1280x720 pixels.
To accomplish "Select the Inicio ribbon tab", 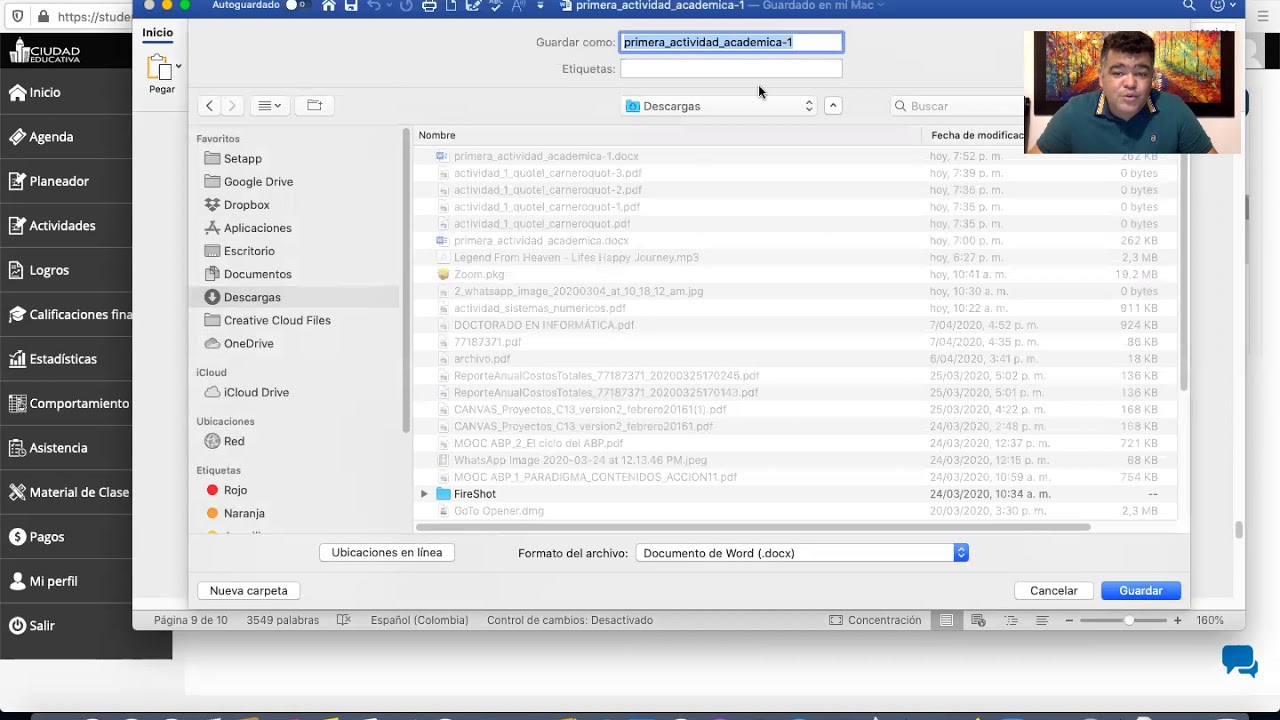I will coord(157,32).
